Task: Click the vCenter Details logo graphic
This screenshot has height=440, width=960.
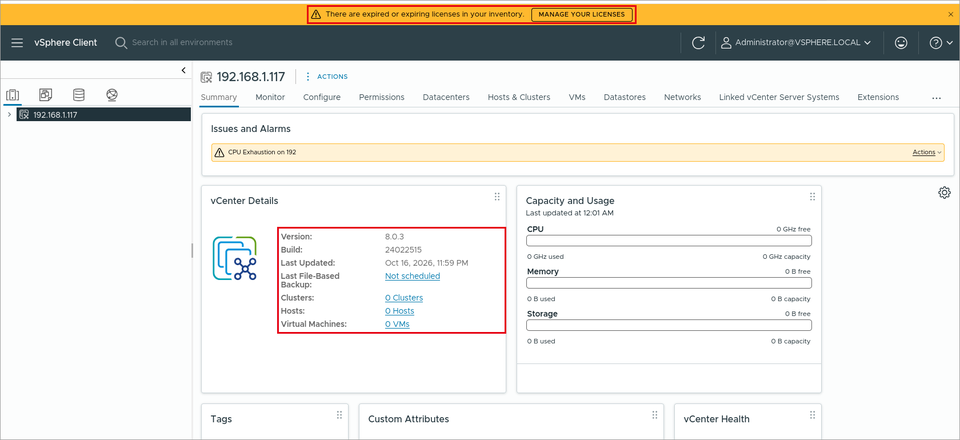Action: coord(235,258)
